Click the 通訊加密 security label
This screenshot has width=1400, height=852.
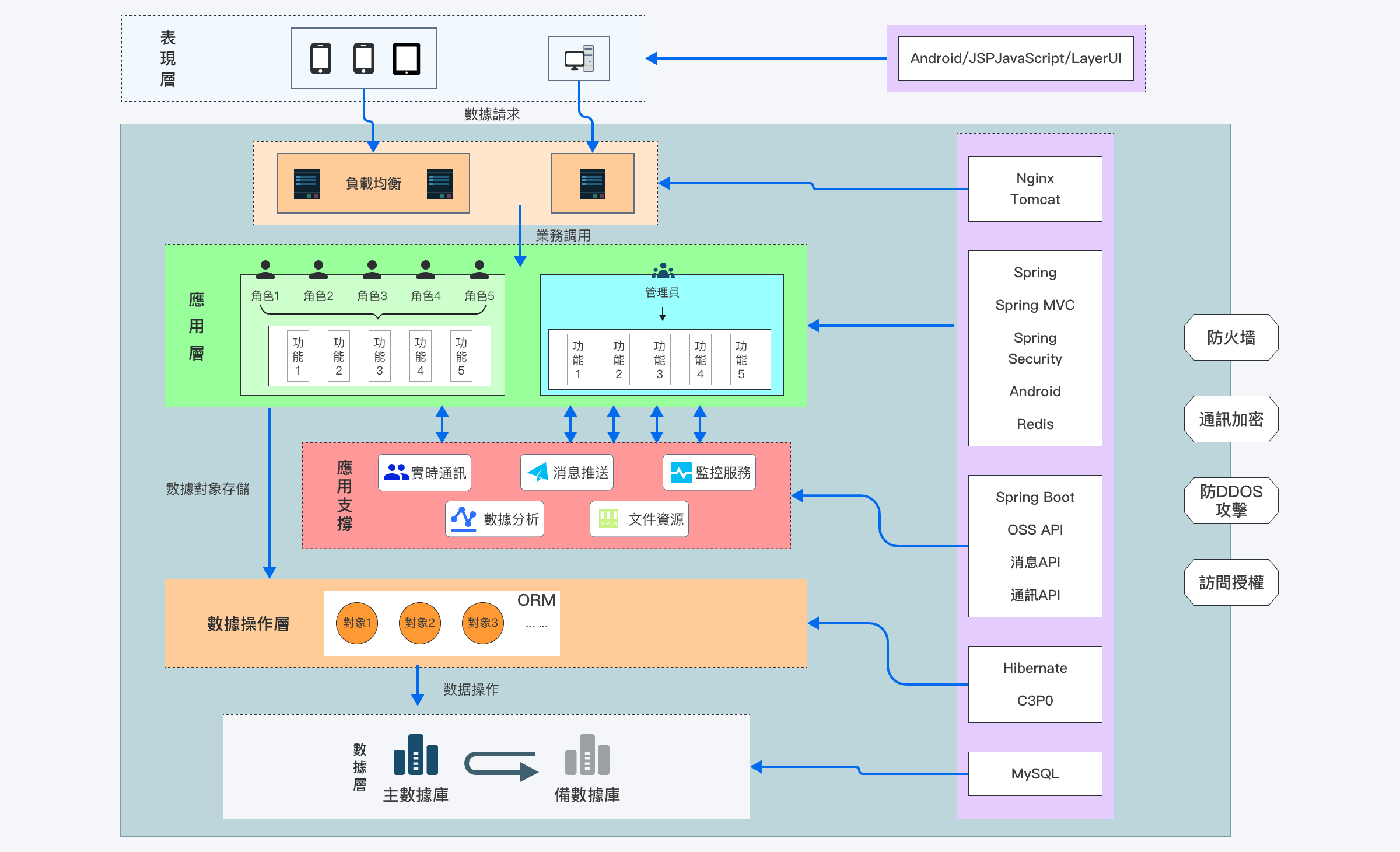coord(1231,419)
